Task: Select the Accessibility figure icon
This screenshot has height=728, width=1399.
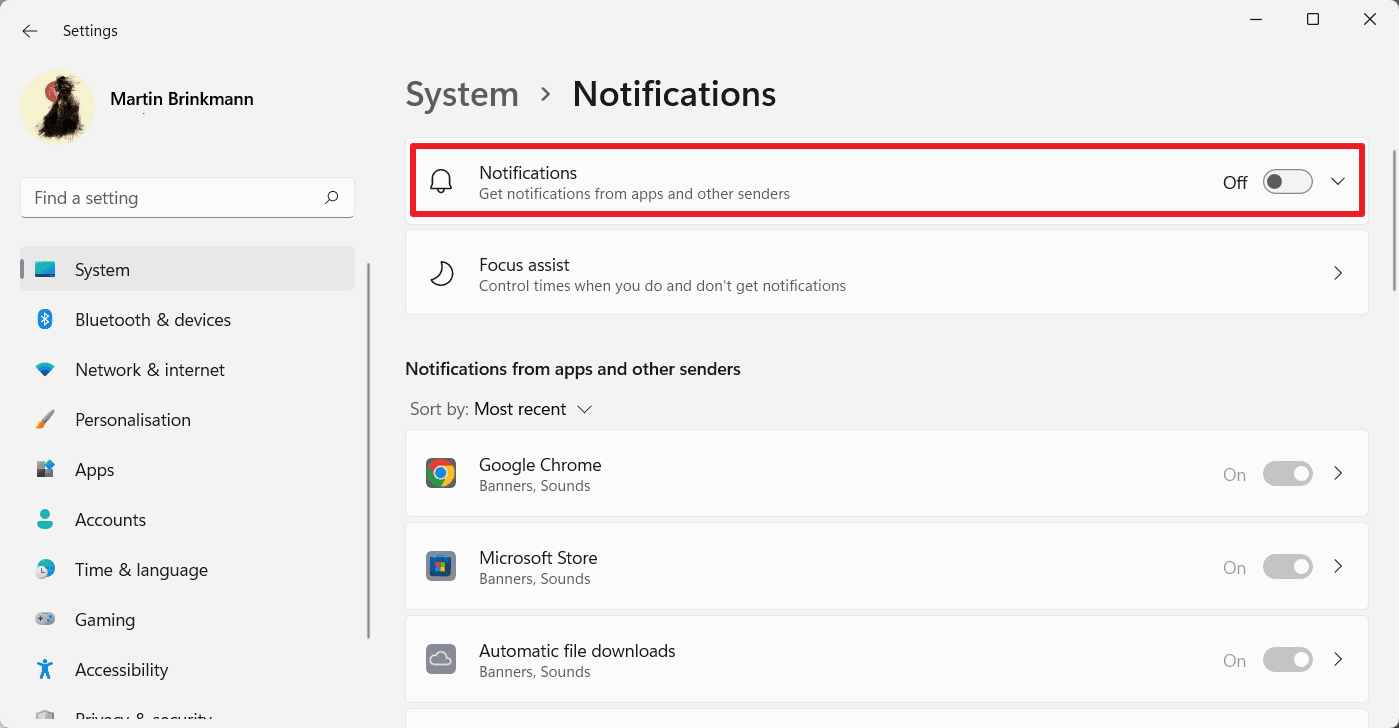Action: (x=45, y=669)
